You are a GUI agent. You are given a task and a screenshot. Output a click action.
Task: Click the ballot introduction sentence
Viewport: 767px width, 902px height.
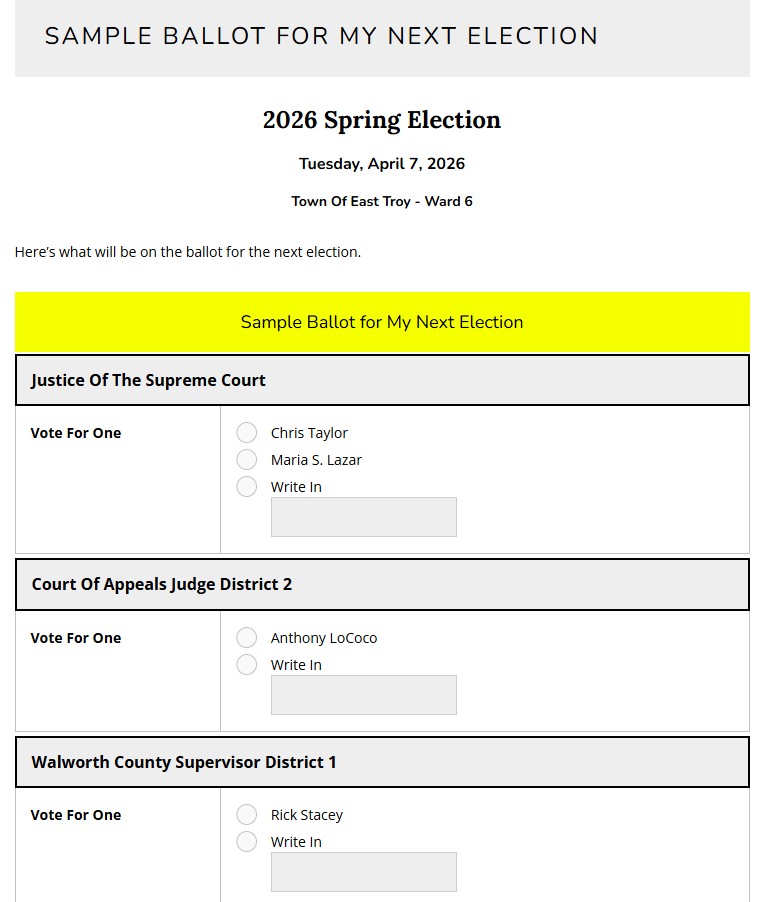[188, 252]
